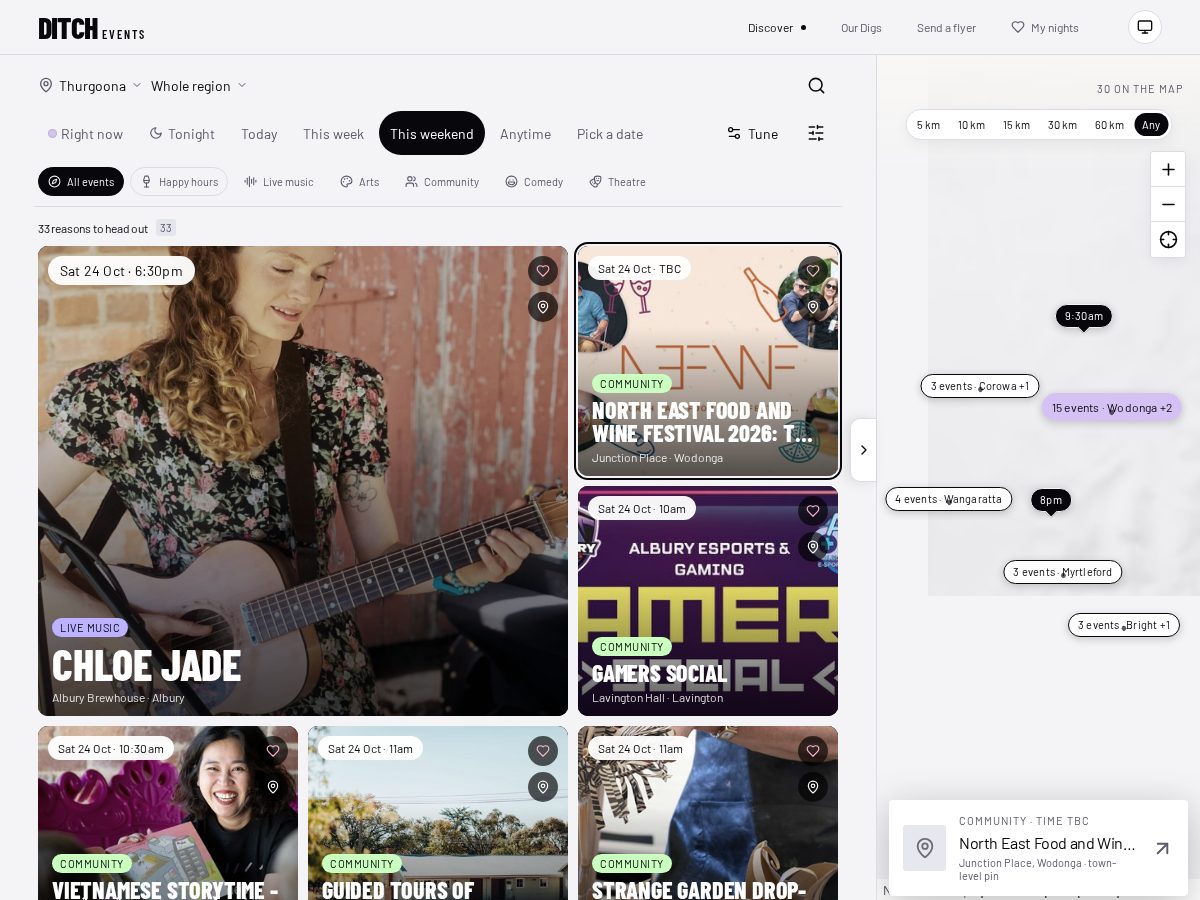
Task: Favorite the Strange Garden Drop-in event
Action: pyautogui.click(x=813, y=751)
